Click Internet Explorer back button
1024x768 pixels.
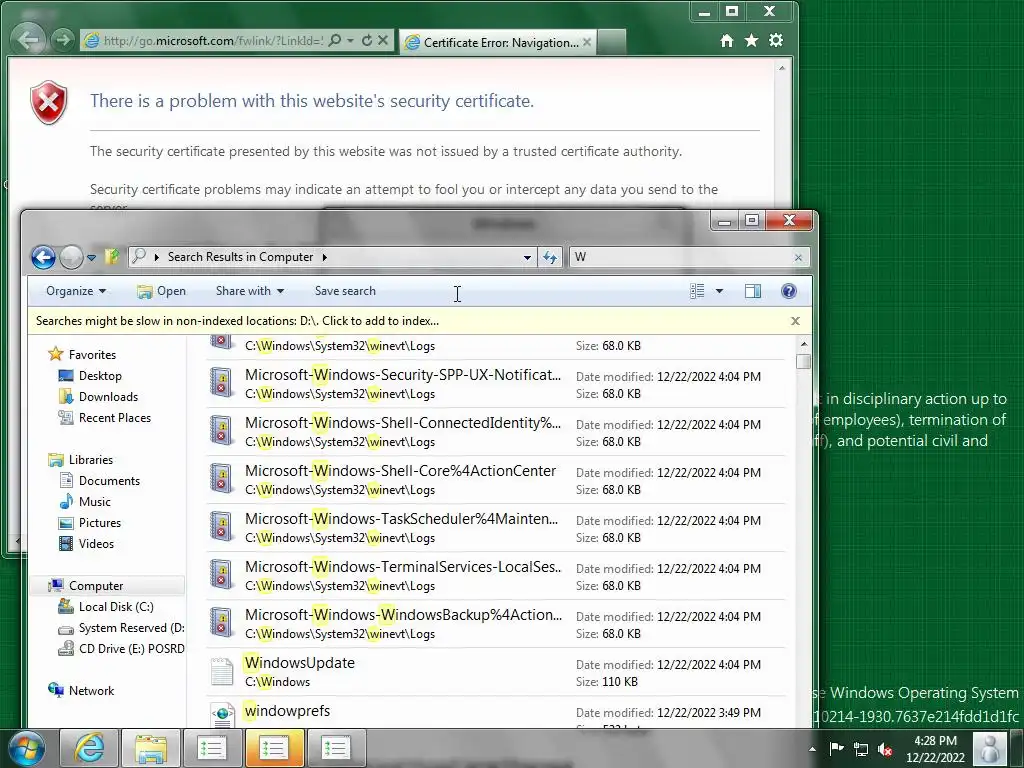coord(28,40)
